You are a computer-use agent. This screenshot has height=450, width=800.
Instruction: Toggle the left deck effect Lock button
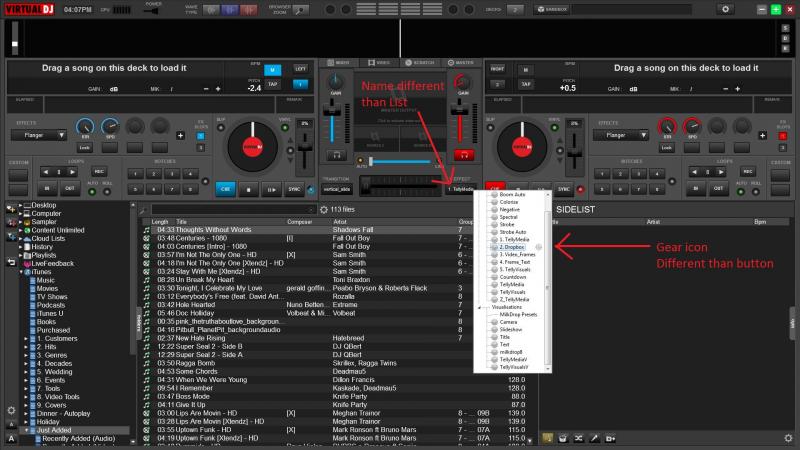pos(85,148)
